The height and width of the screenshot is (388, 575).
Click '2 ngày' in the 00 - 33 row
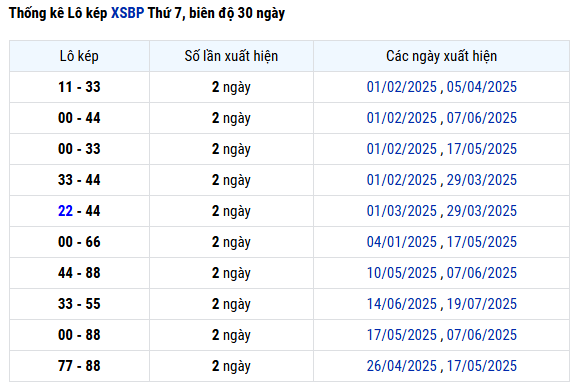tap(231, 149)
